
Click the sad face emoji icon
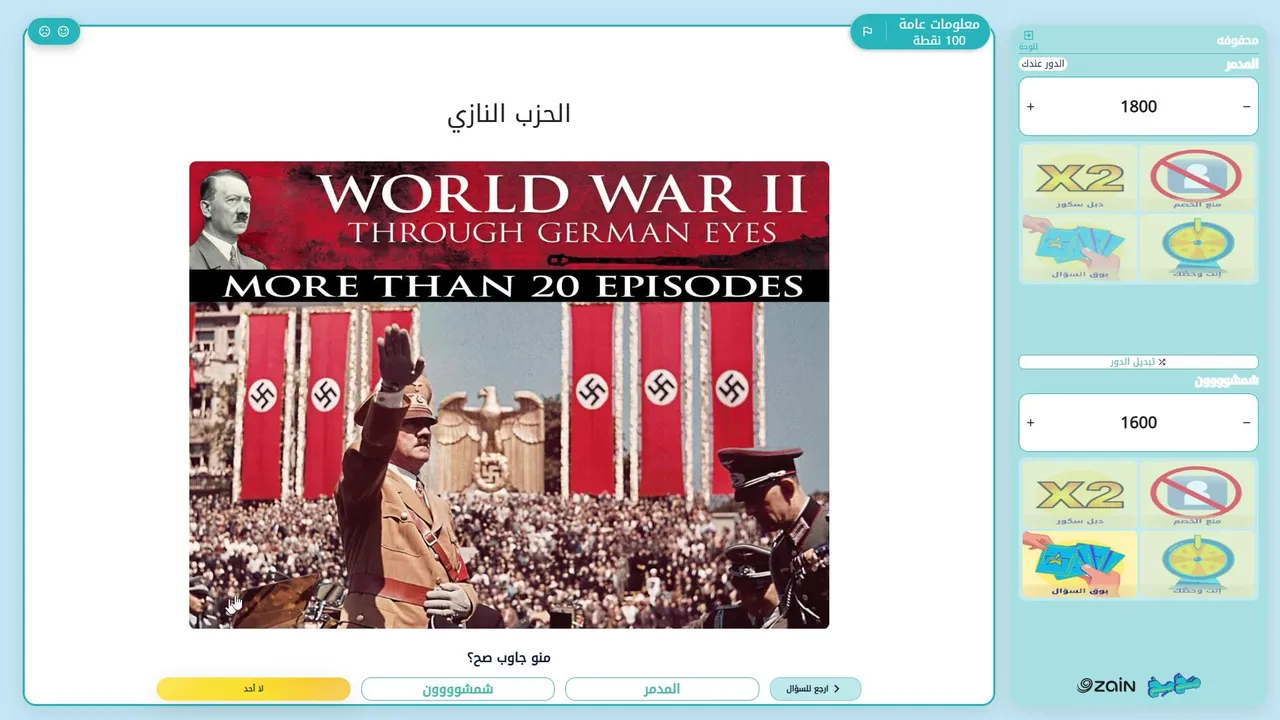point(44,32)
